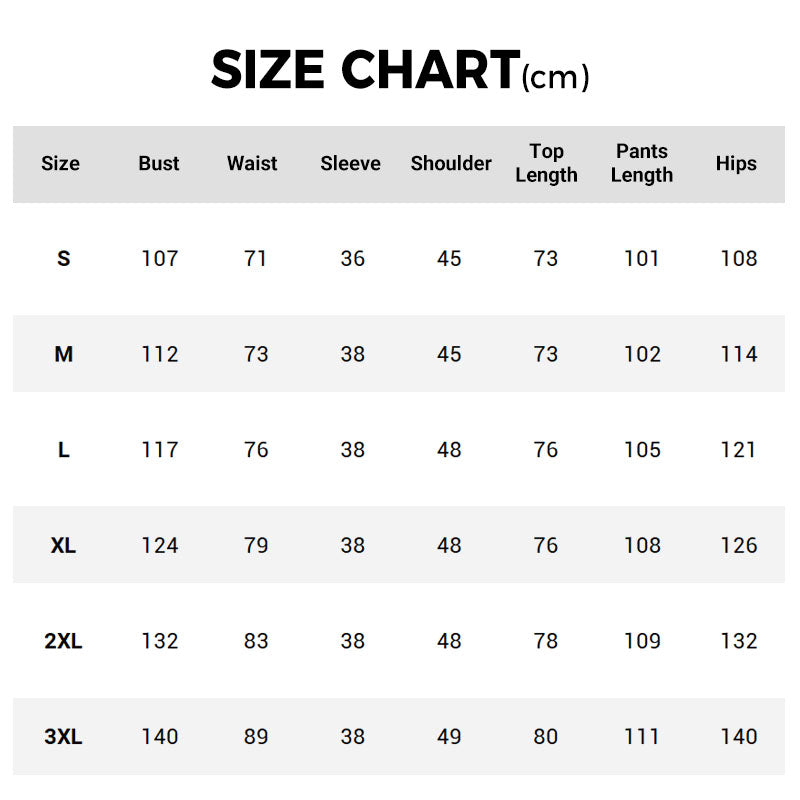
Task: Select the S size row label
Action: coord(64,259)
